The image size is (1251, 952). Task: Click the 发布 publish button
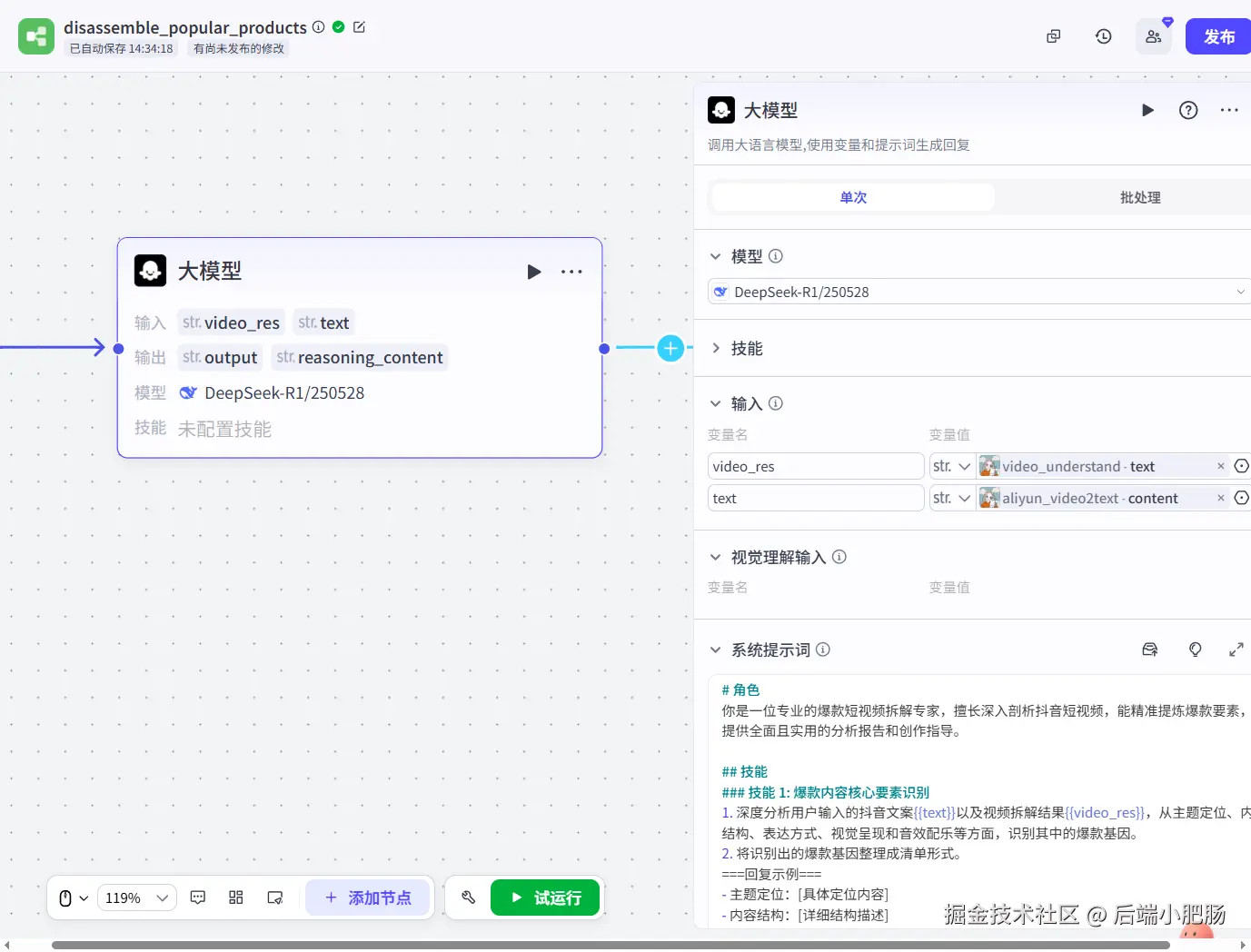click(x=1218, y=36)
